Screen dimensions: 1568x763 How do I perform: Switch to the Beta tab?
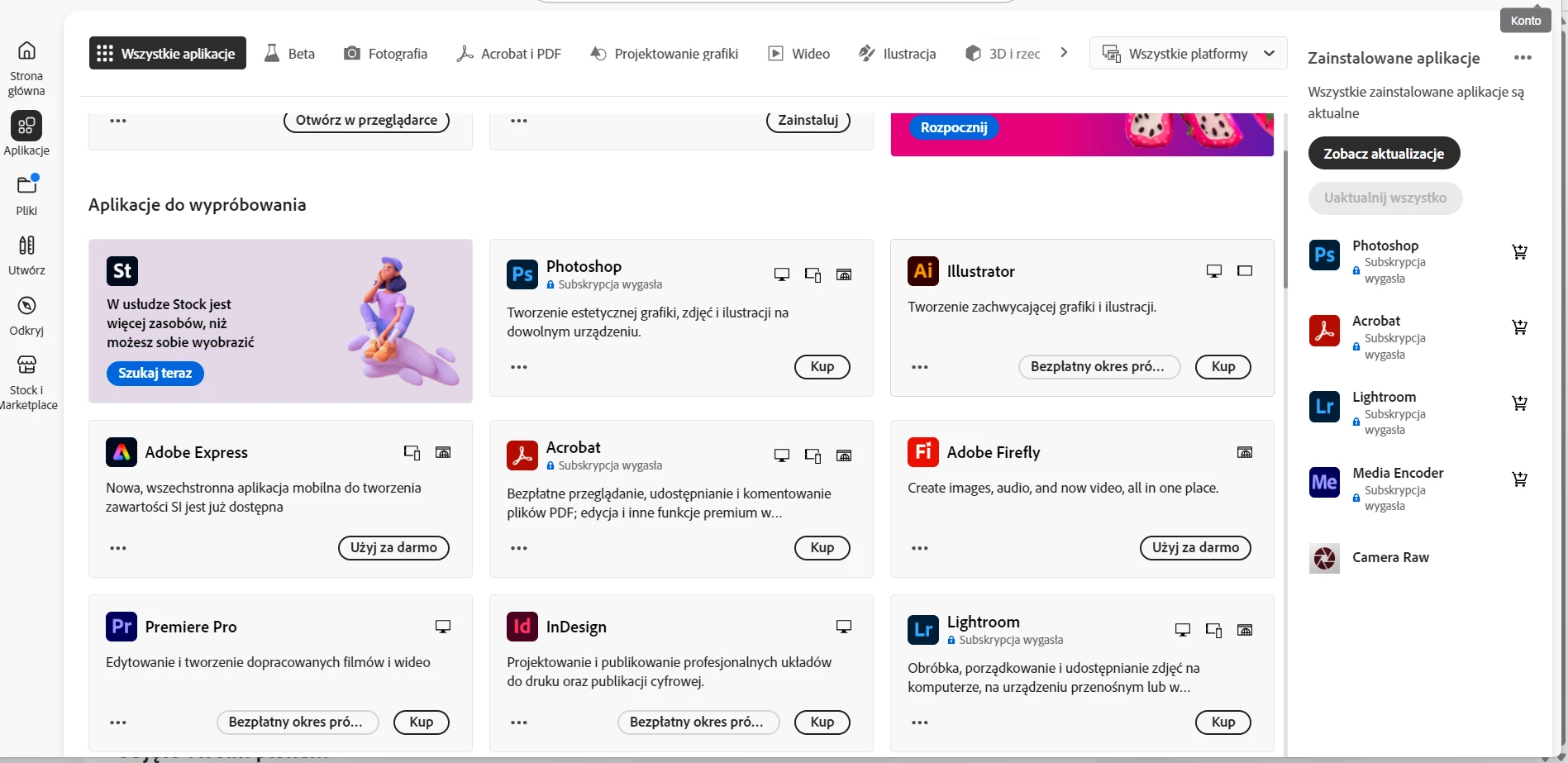coord(289,53)
